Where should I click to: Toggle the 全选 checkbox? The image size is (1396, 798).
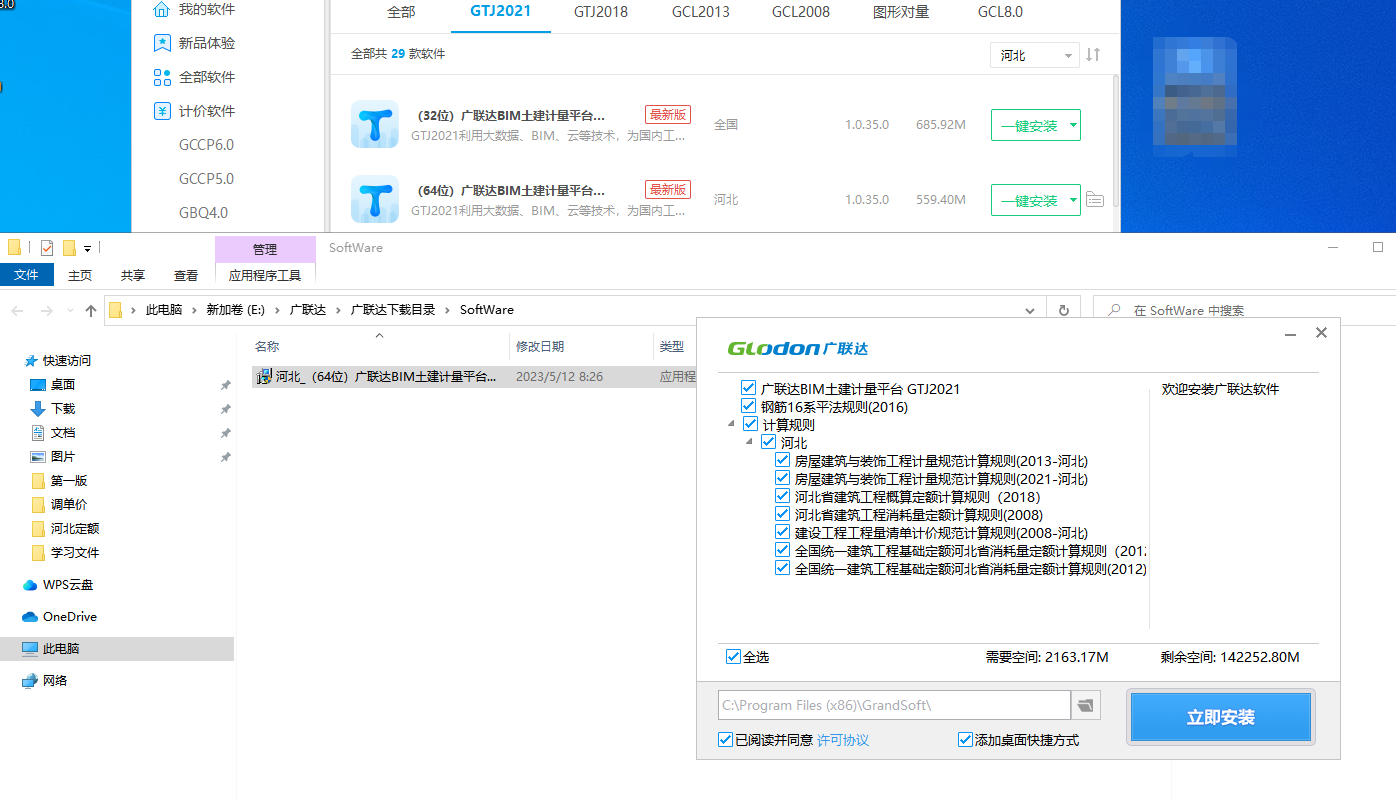pos(733,657)
